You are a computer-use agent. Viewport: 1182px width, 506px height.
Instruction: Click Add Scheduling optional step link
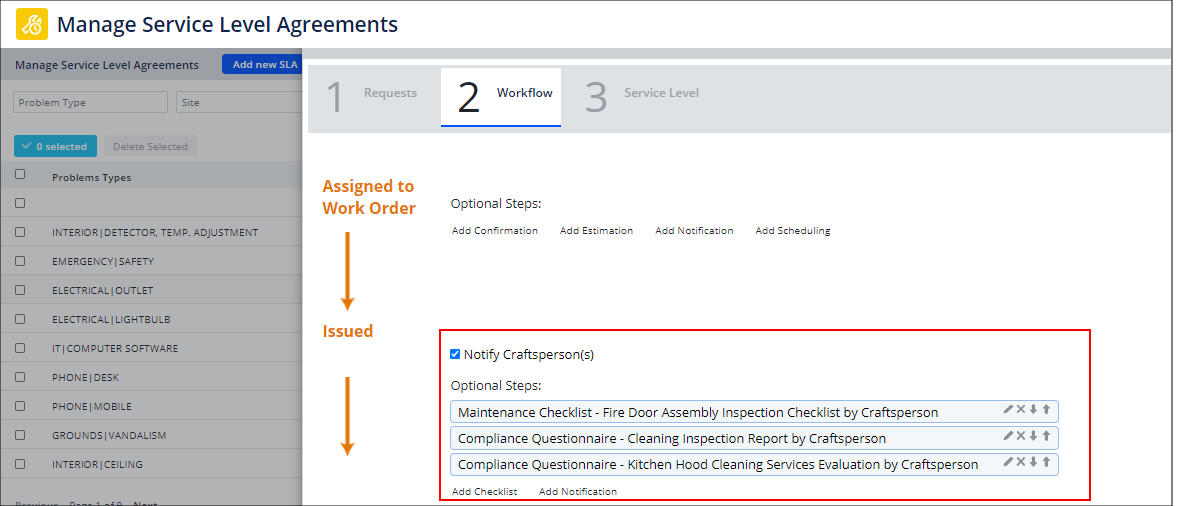tap(792, 231)
